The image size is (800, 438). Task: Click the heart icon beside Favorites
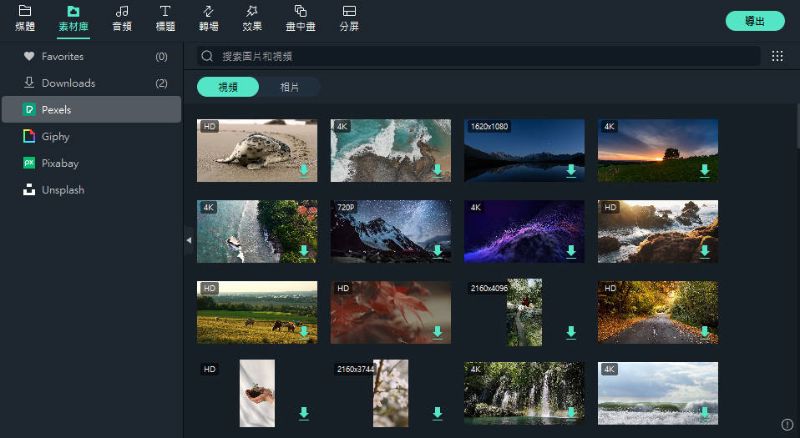tap(29, 56)
